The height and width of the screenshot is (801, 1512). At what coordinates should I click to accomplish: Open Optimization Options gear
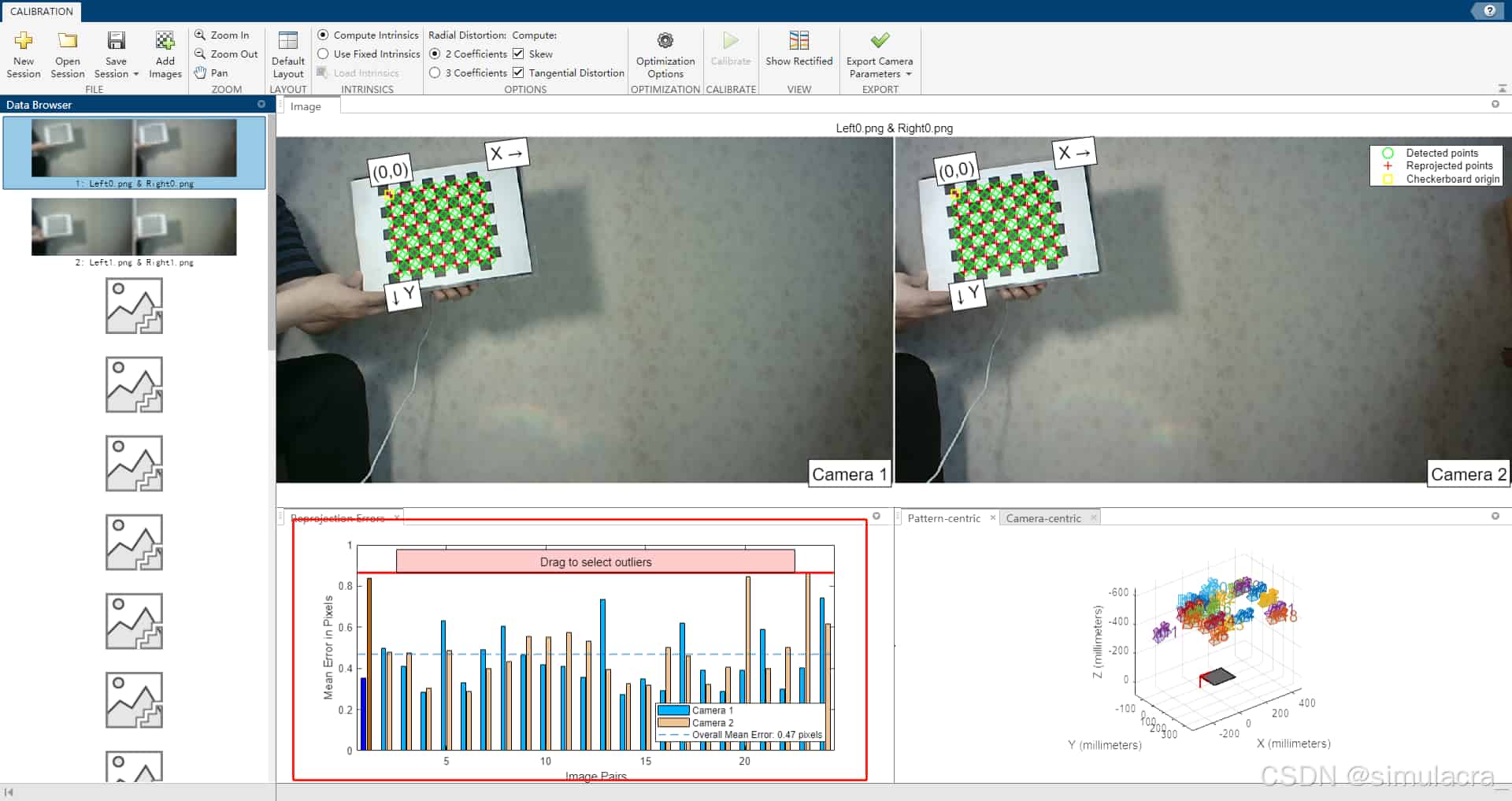(x=665, y=42)
